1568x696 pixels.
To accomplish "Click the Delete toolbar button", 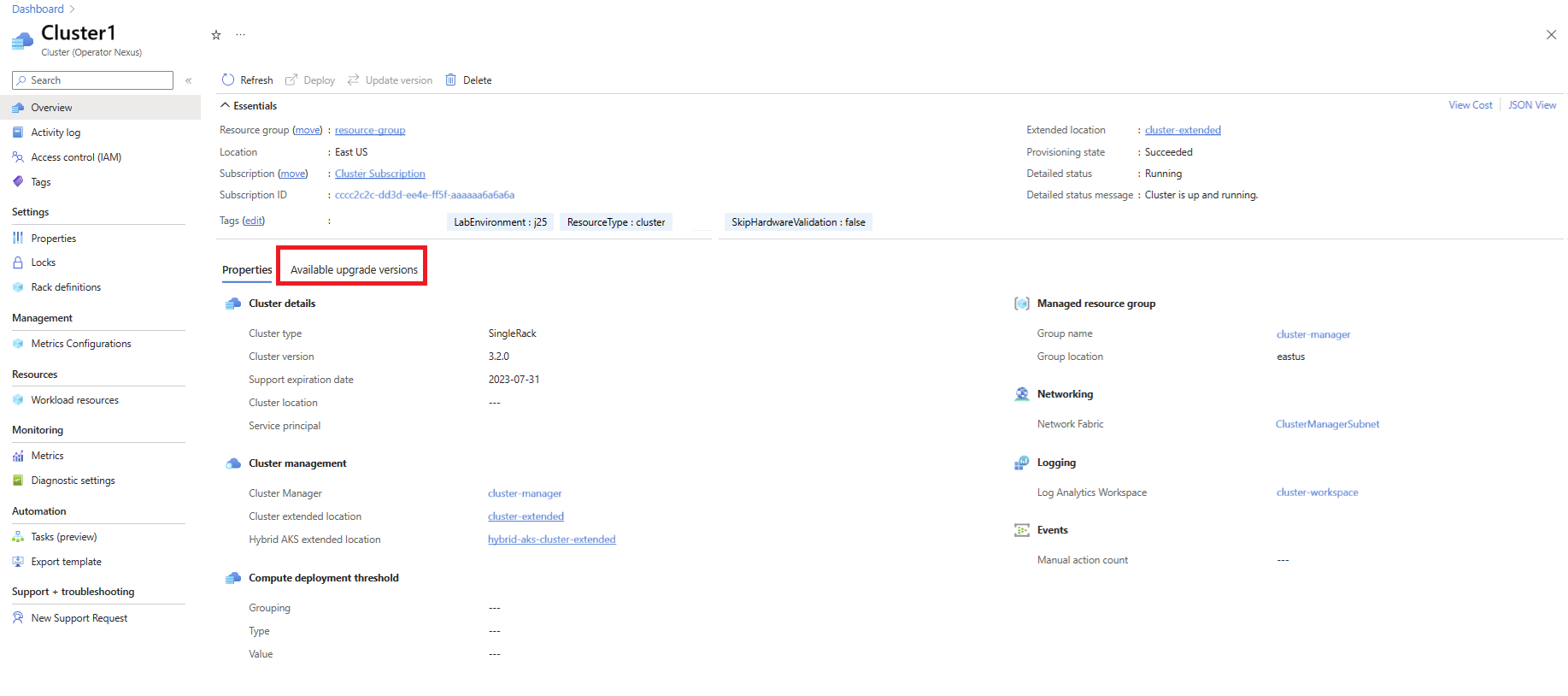I will point(468,80).
